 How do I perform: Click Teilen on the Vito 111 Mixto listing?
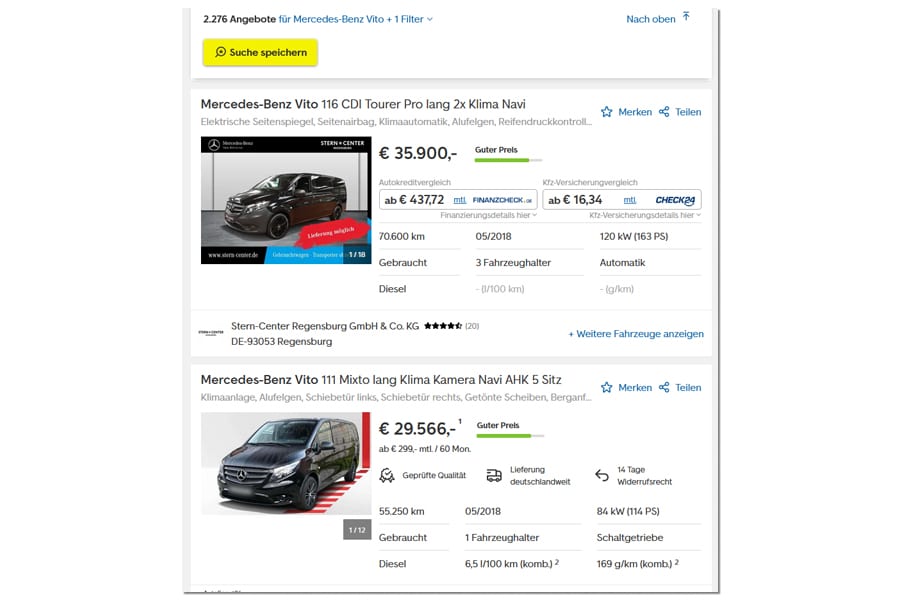(x=688, y=388)
